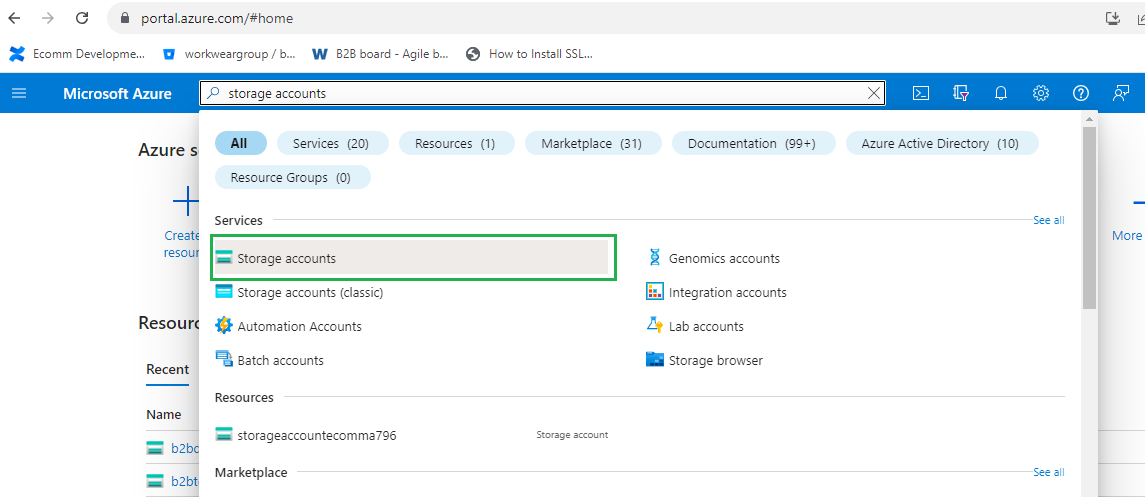Open the workweargroup bookmark
The image size is (1145, 497).
coord(229,53)
